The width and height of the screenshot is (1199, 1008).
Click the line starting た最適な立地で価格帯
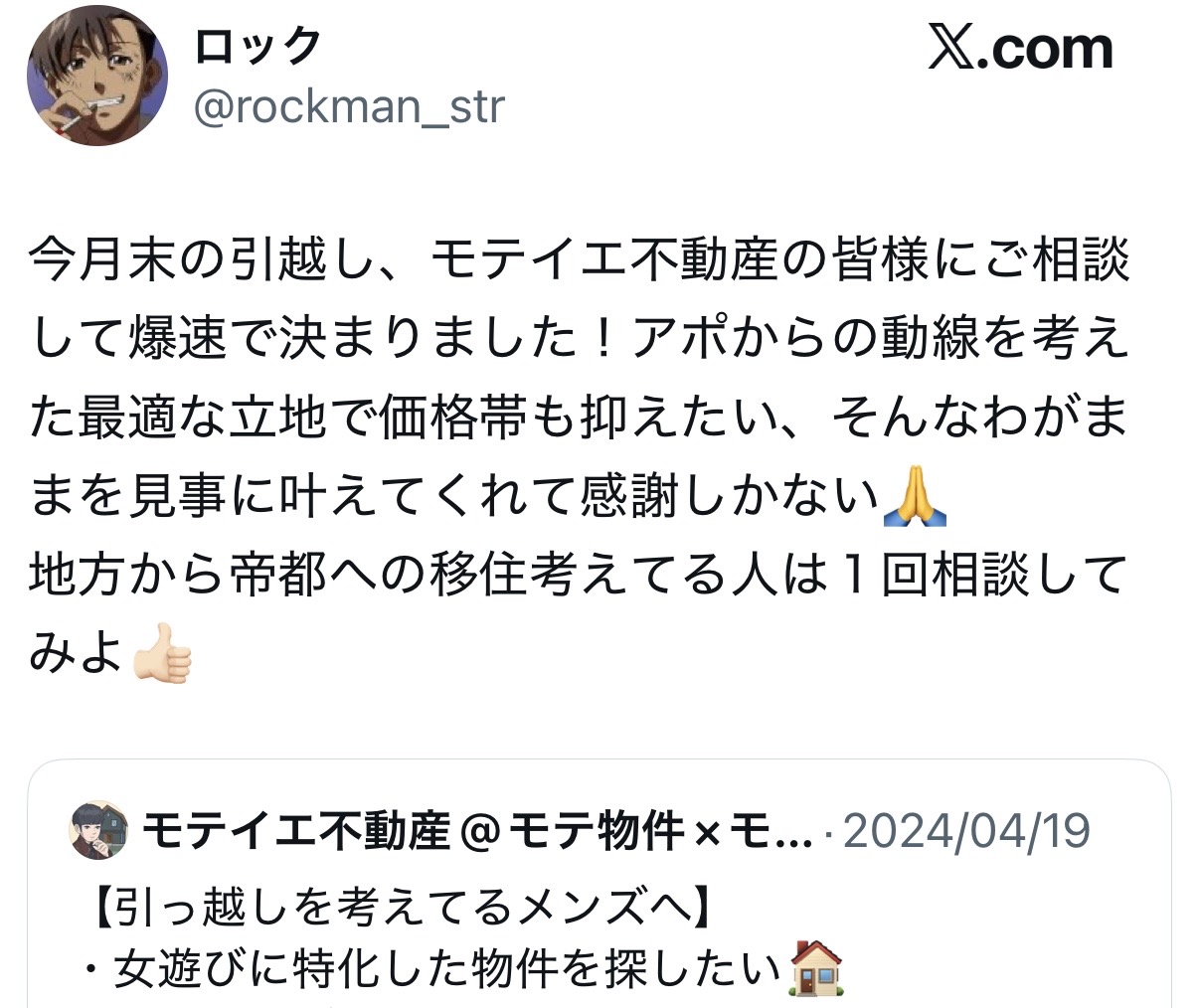[x=580, y=420]
